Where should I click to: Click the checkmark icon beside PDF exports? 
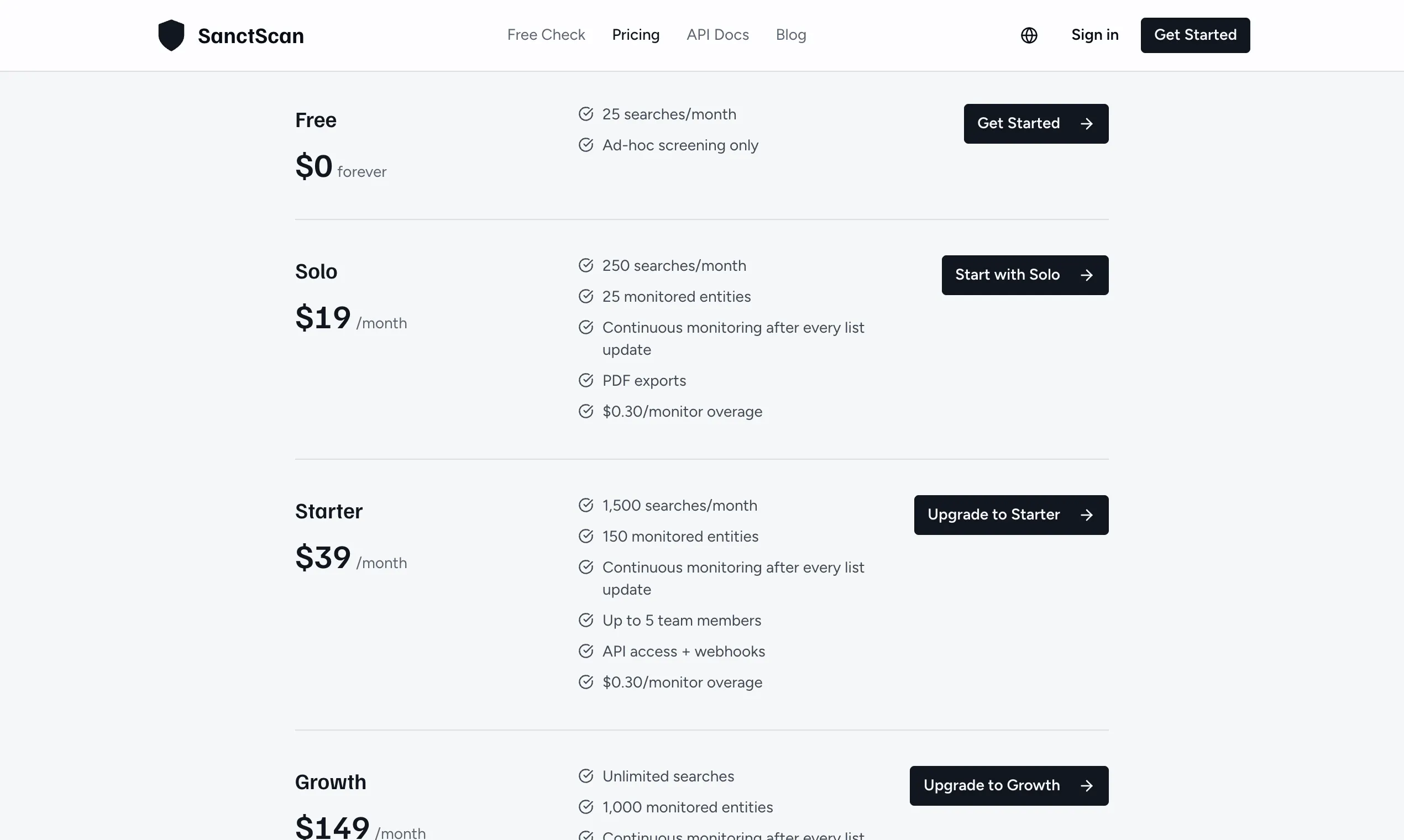click(586, 380)
